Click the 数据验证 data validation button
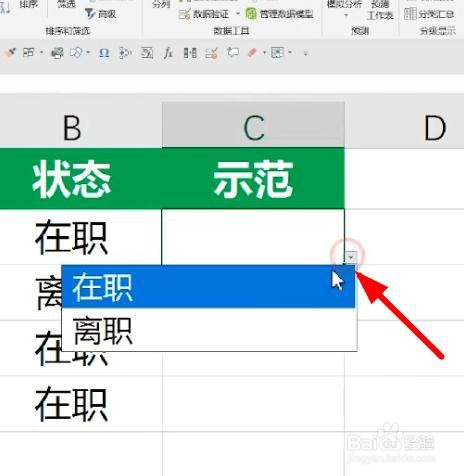The width and height of the screenshot is (464, 476). click(x=204, y=14)
